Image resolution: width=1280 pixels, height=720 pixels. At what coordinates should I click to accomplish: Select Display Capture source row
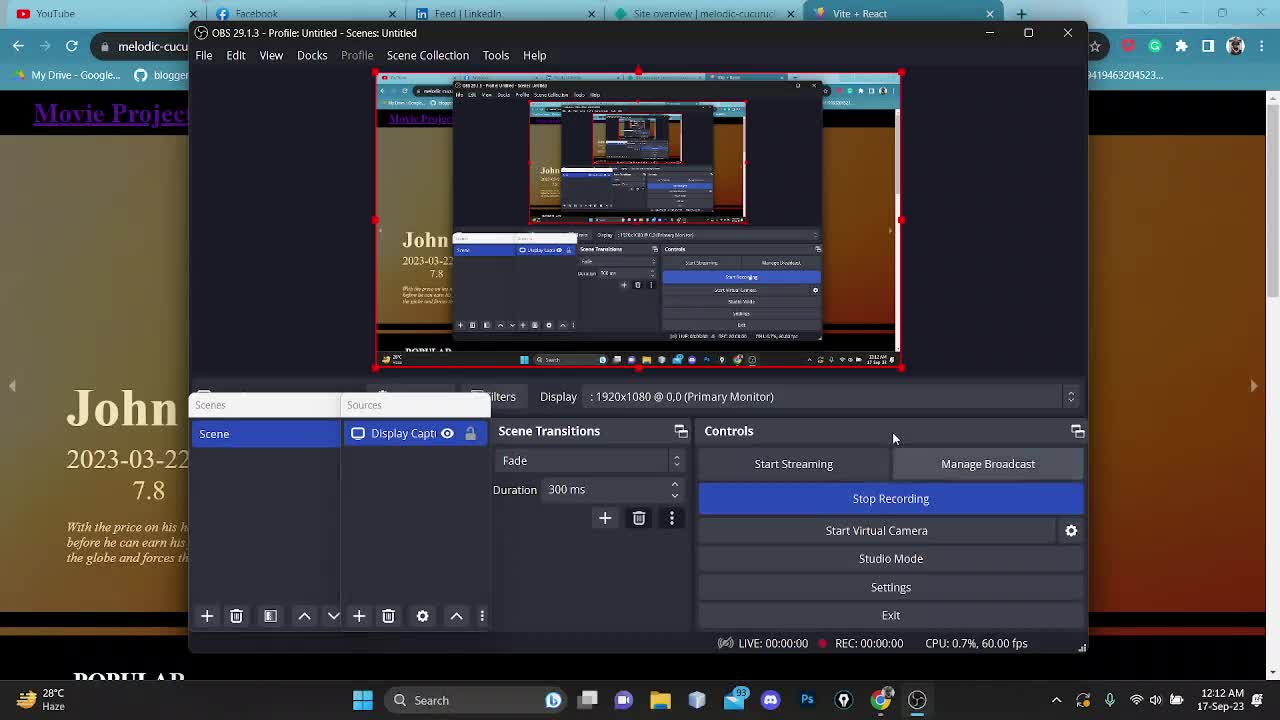coord(415,433)
